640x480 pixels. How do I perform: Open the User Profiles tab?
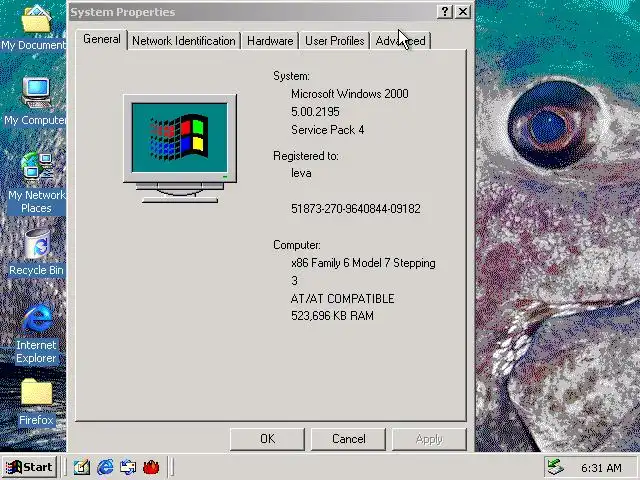point(334,41)
